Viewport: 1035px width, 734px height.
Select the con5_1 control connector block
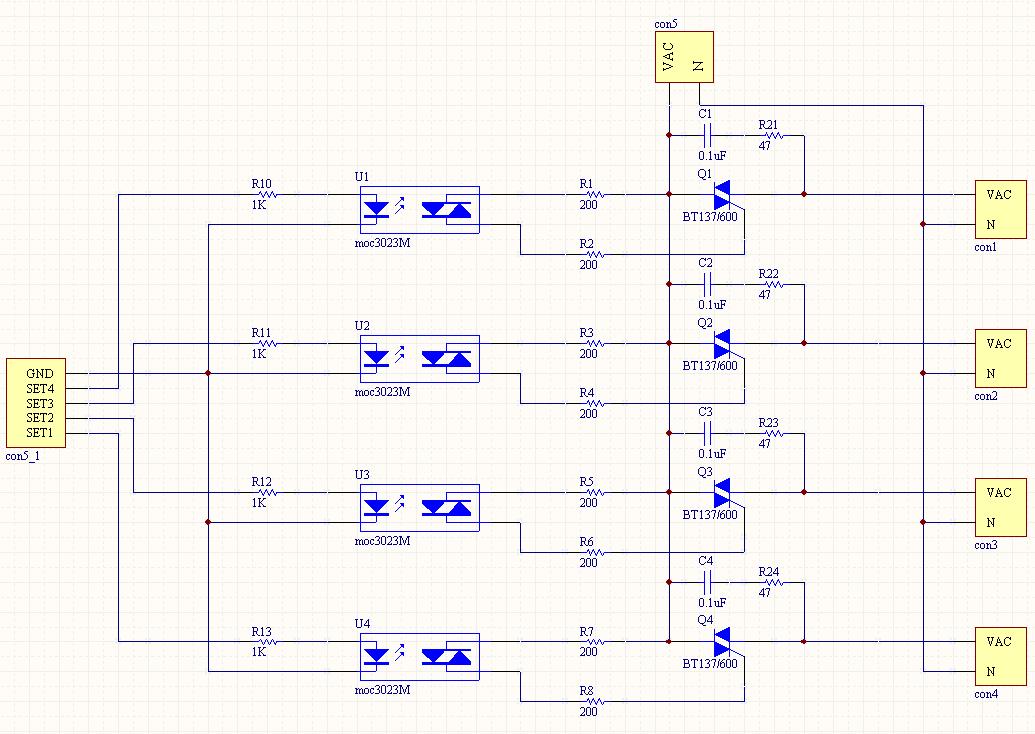36,403
